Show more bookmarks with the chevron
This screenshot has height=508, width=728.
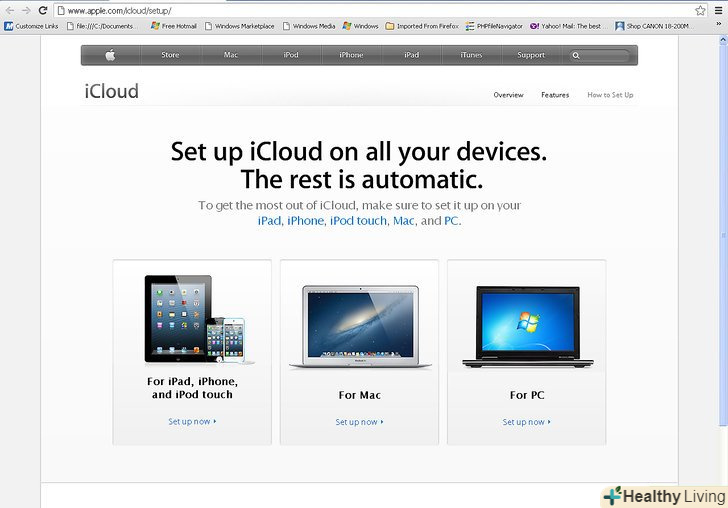pyautogui.click(x=719, y=24)
